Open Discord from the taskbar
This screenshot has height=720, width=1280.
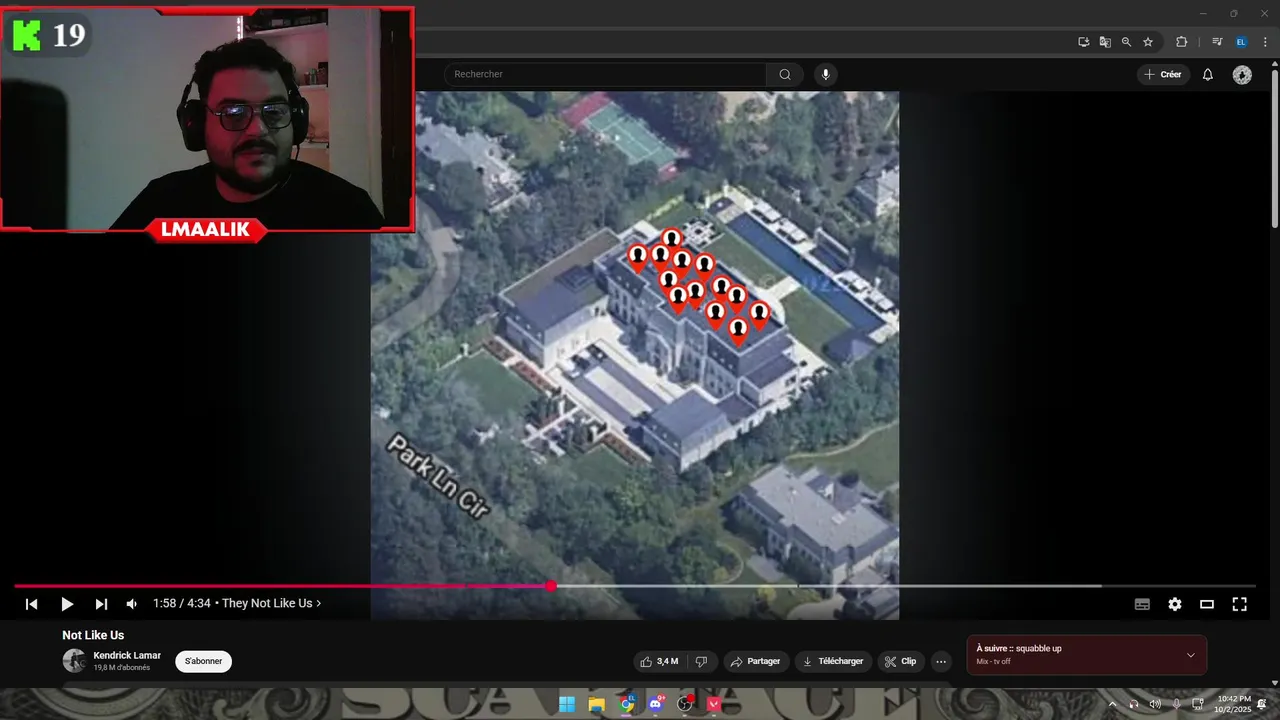click(x=656, y=704)
